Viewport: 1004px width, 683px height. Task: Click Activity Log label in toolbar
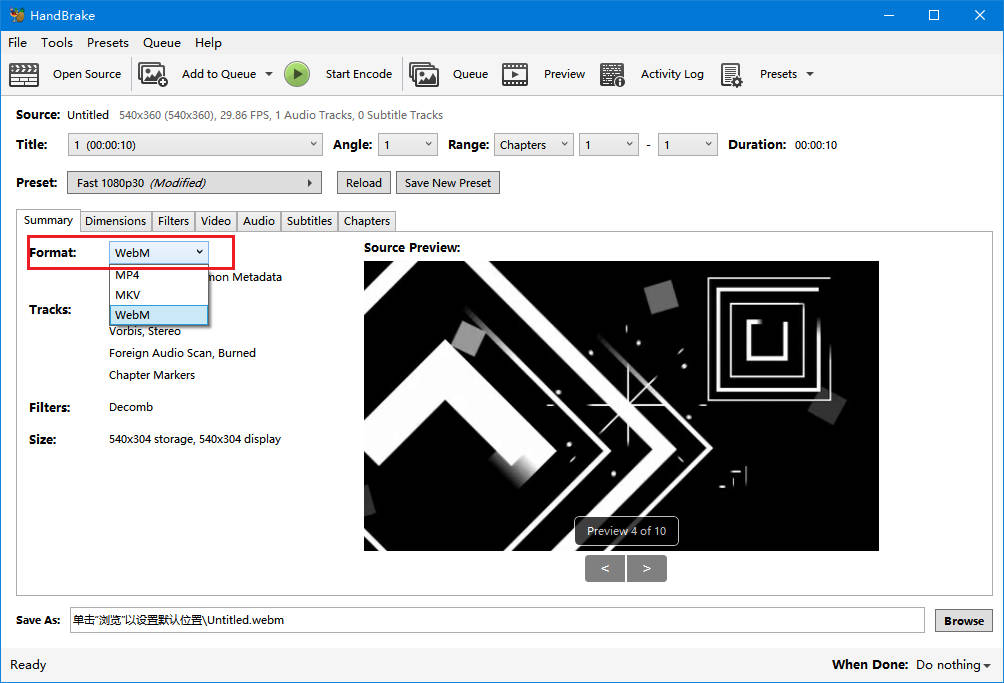(672, 74)
